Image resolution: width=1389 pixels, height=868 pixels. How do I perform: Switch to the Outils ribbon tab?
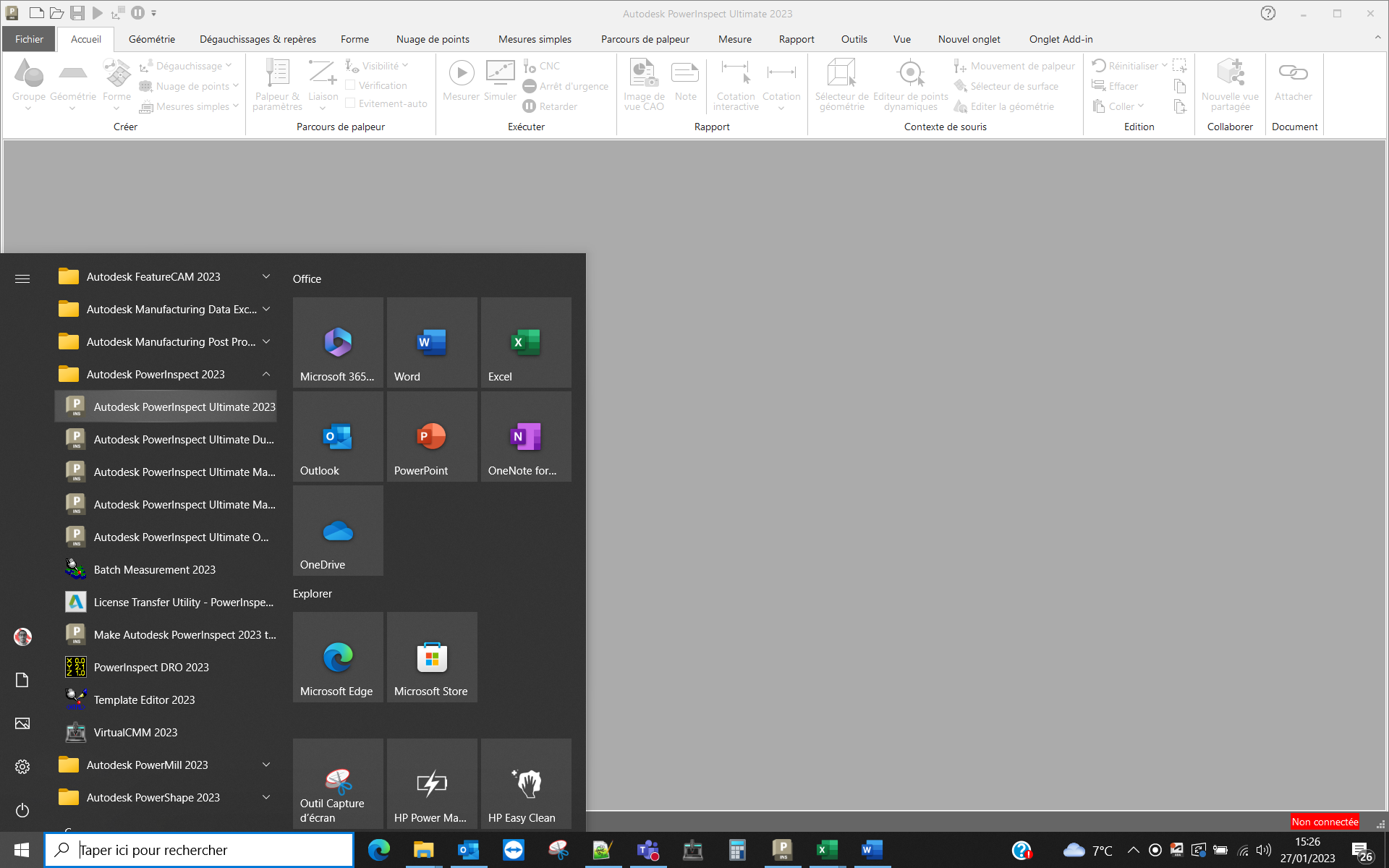coord(854,39)
